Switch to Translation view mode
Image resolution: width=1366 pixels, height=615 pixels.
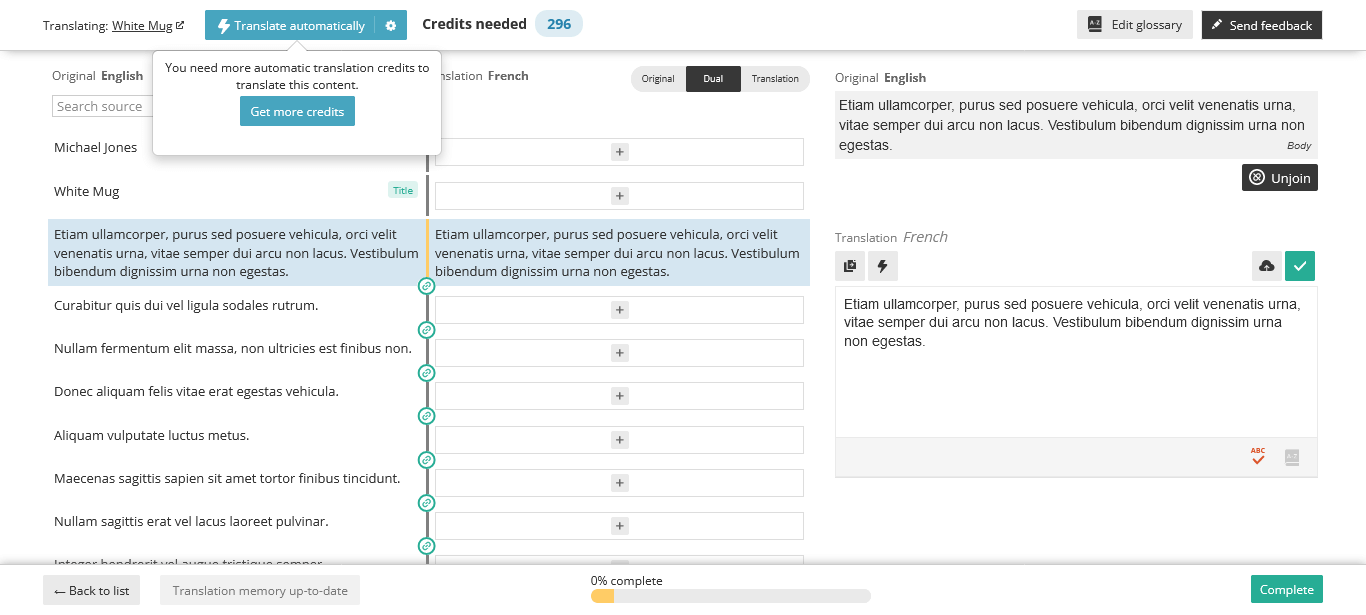[775, 79]
